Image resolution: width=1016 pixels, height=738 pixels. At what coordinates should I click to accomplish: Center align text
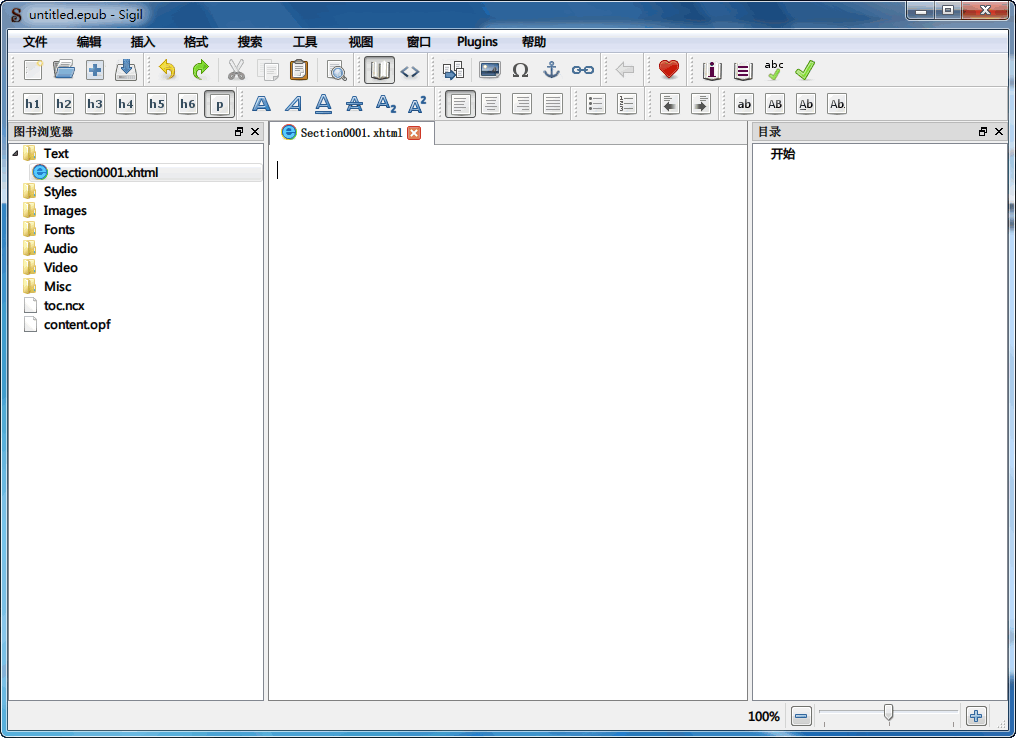point(491,104)
